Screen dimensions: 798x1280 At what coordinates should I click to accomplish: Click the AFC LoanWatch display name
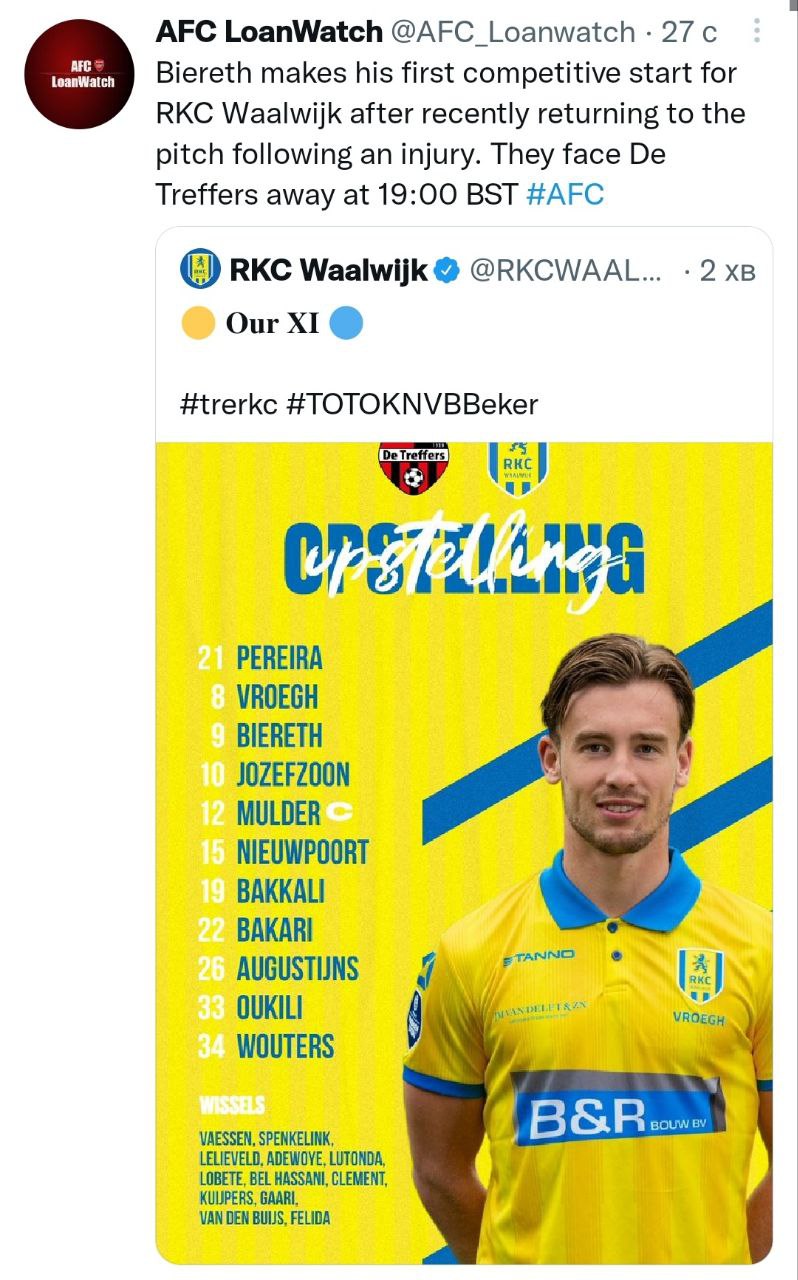(269, 32)
